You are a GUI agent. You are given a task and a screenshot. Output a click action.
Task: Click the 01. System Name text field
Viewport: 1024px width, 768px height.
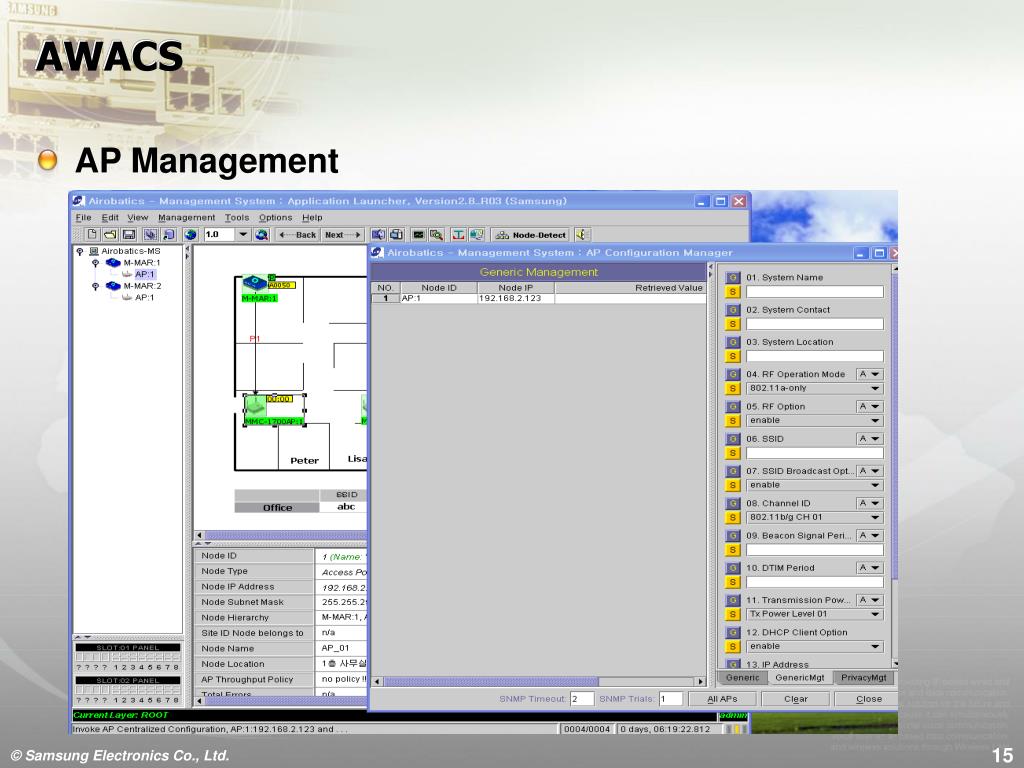814,292
